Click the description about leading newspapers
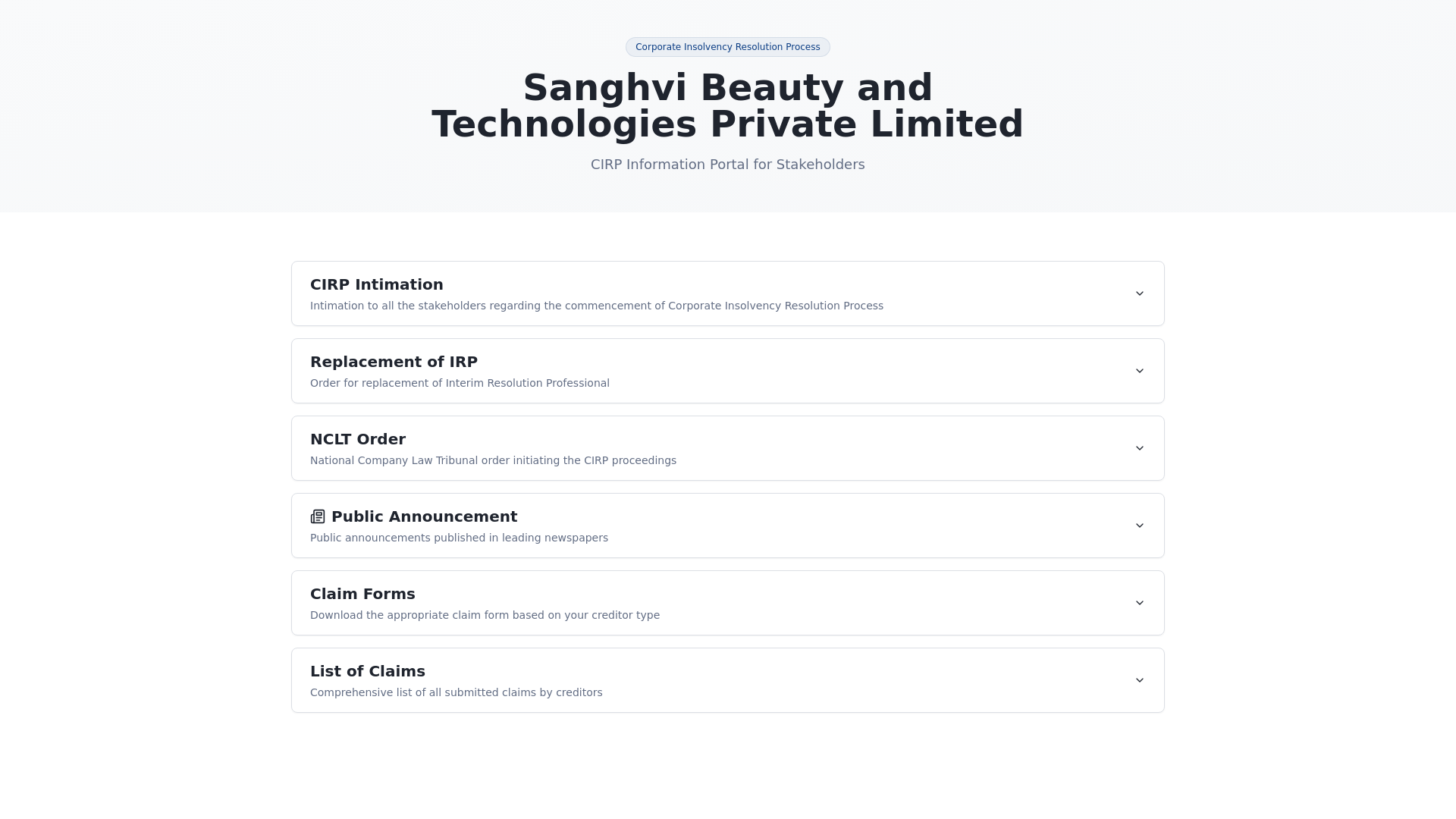 point(459,538)
